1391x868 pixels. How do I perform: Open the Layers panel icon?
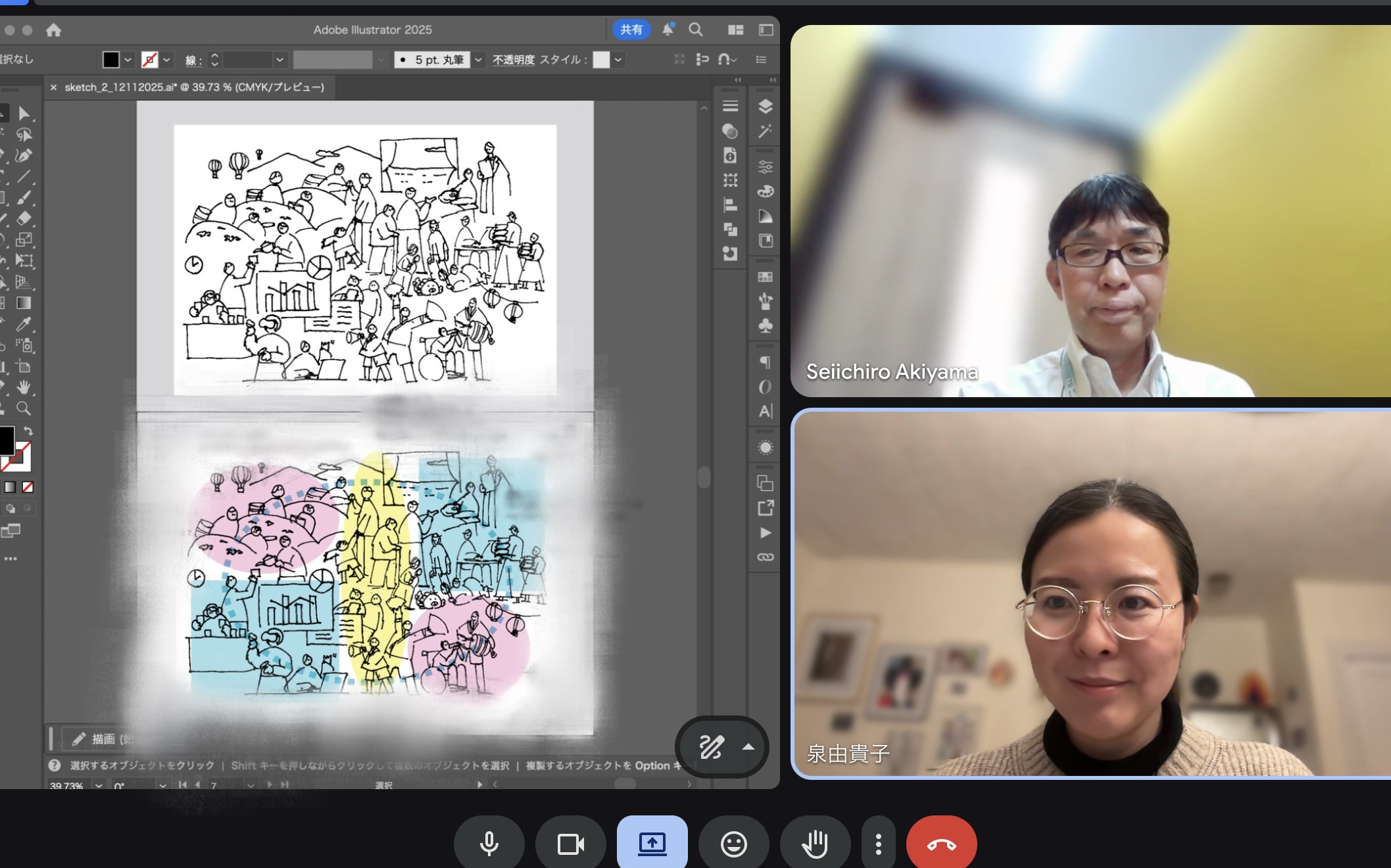pos(765,107)
